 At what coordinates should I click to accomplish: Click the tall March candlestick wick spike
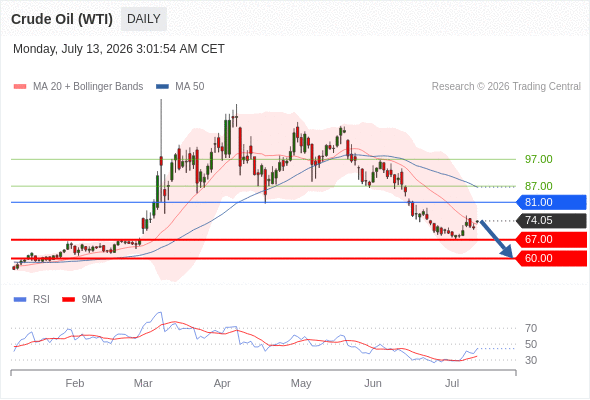pyautogui.click(x=161, y=128)
